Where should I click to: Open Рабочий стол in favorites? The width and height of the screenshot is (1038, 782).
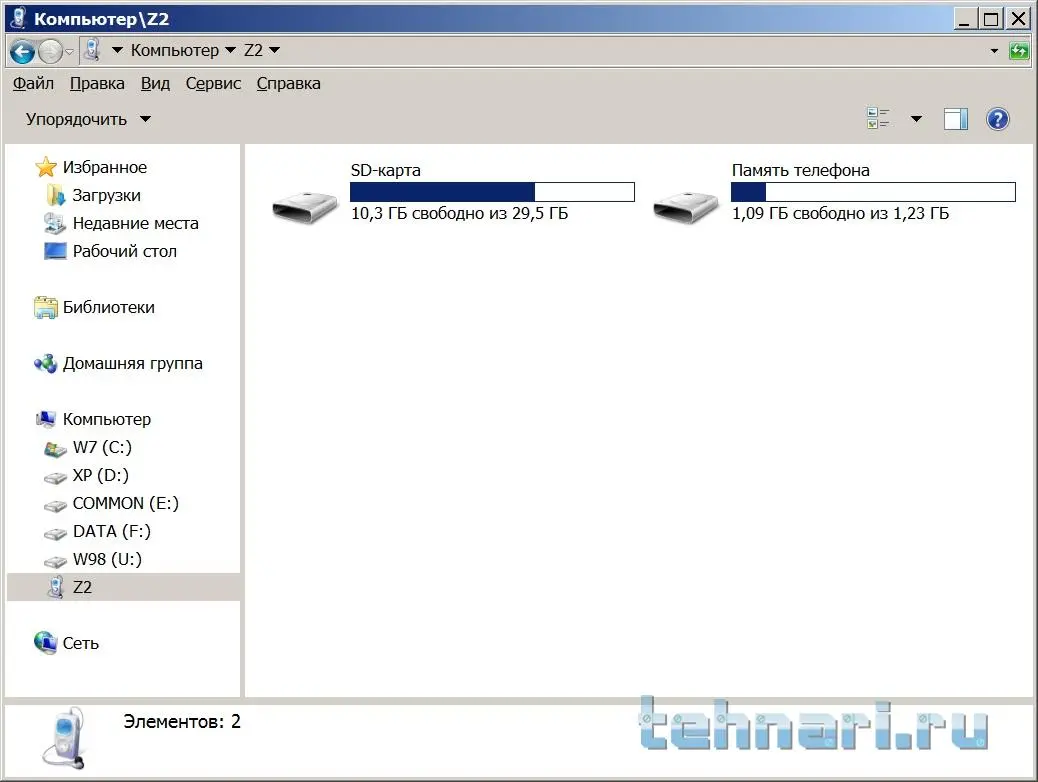point(124,251)
